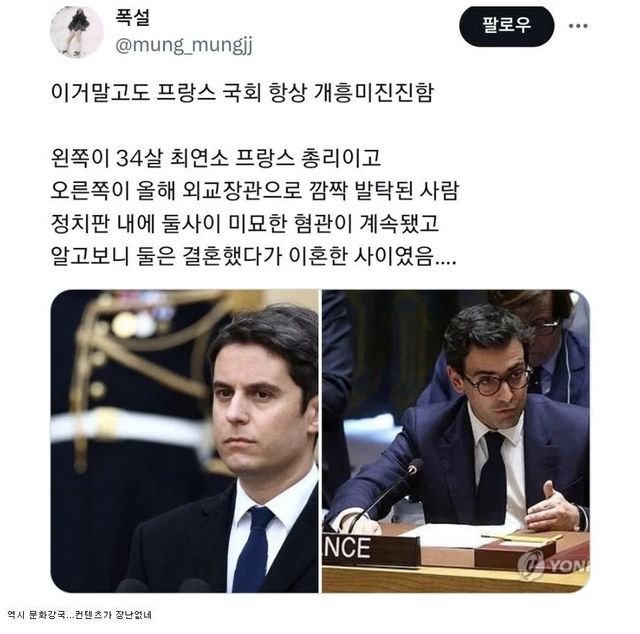Click the line starting 알고보니 둘은 결혼했다가
Image resolution: width=640 pixels, height=634 pixels.
click(x=253, y=256)
